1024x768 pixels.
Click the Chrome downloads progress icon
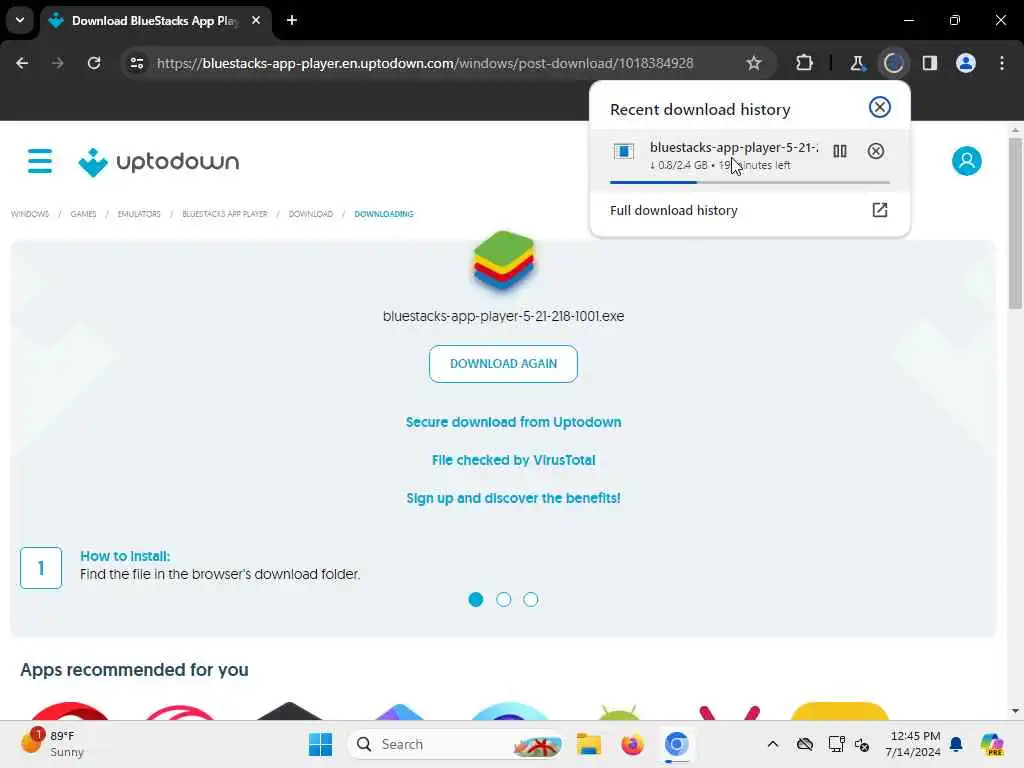click(893, 63)
